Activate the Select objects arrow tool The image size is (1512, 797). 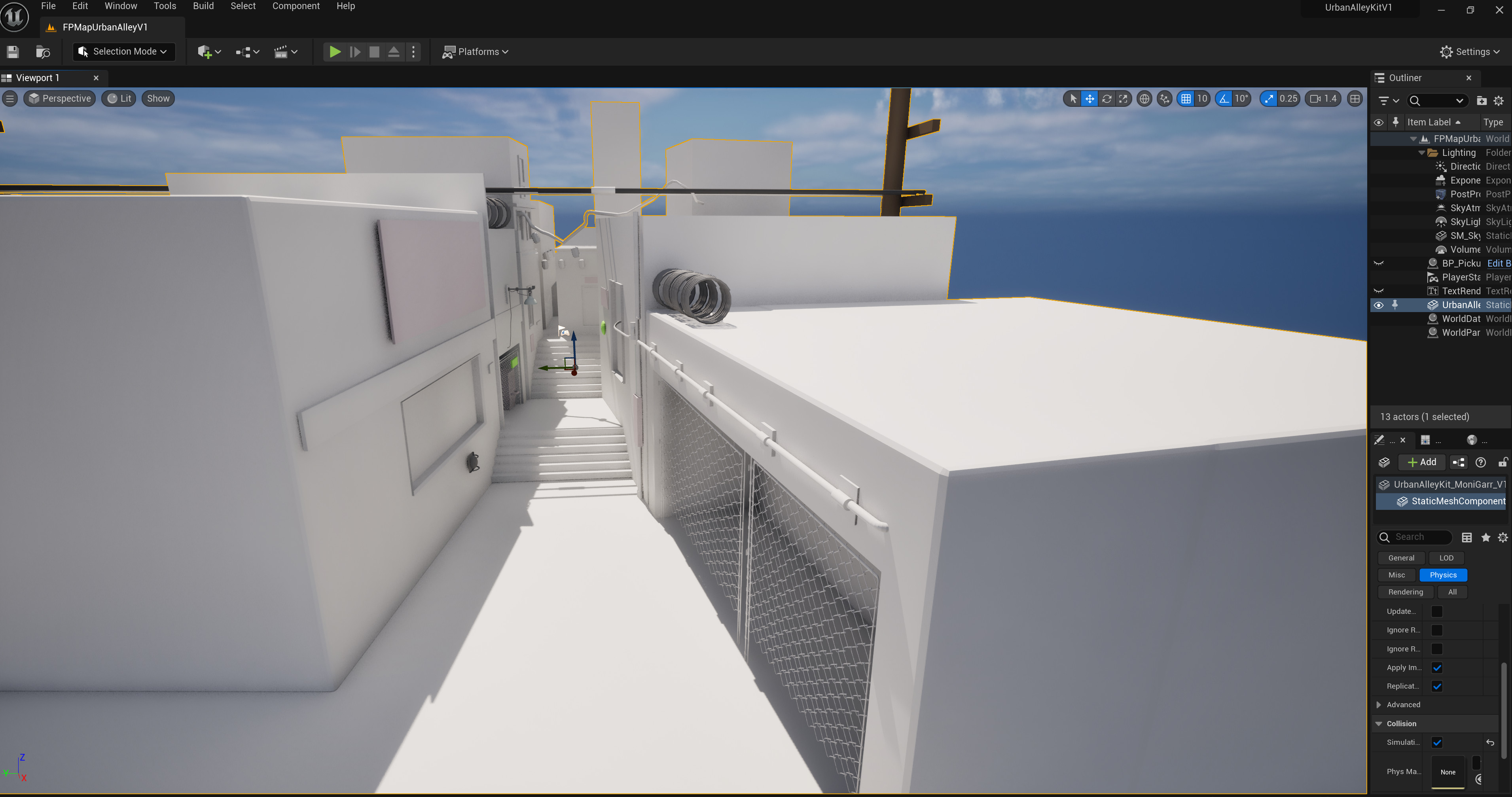1073,98
